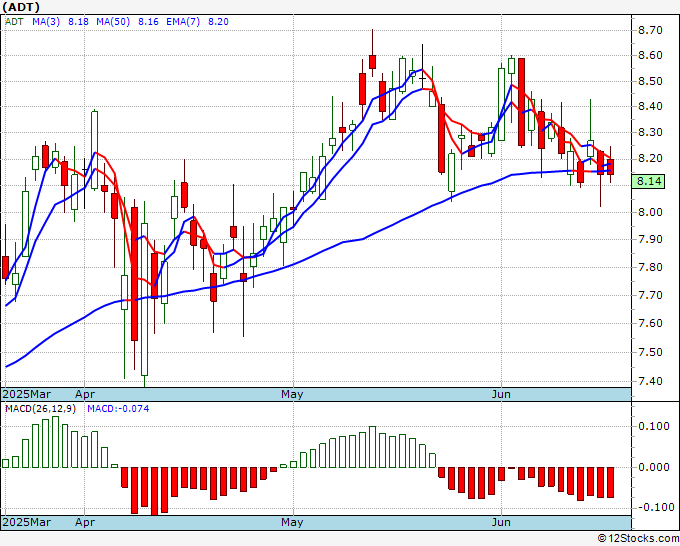This screenshot has width=680, height=546.
Task: Select May on the MACD panel time axis
Action: 292,522
